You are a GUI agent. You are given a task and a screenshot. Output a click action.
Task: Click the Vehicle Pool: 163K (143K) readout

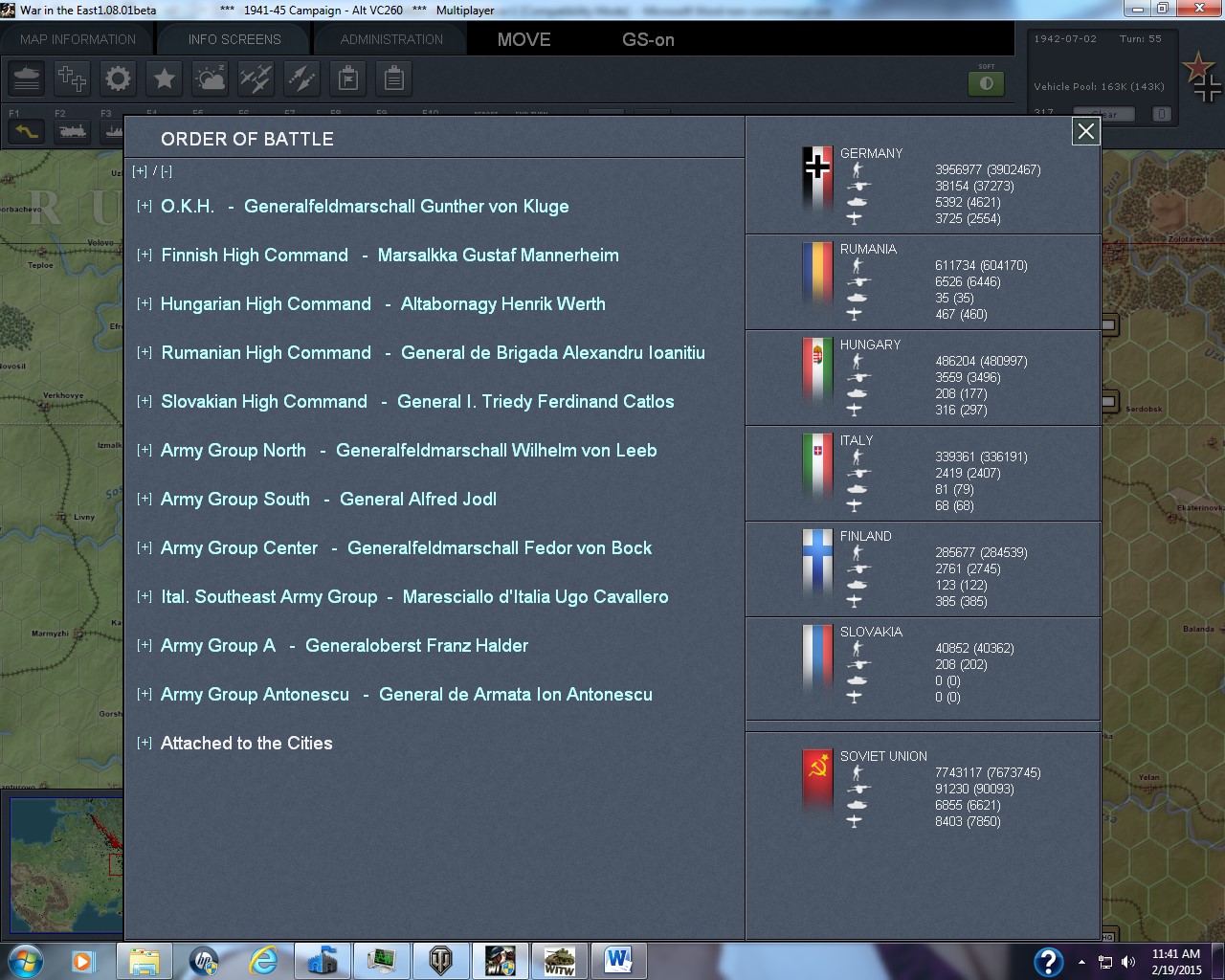point(1099,86)
